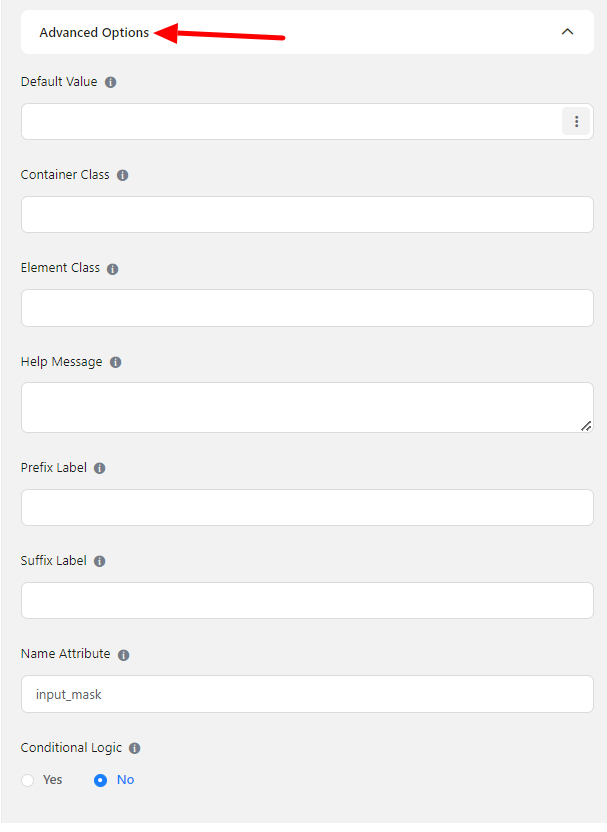Image resolution: width=607 pixels, height=832 pixels.
Task: Click the Suffix Label info icon
Action: [100, 561]
